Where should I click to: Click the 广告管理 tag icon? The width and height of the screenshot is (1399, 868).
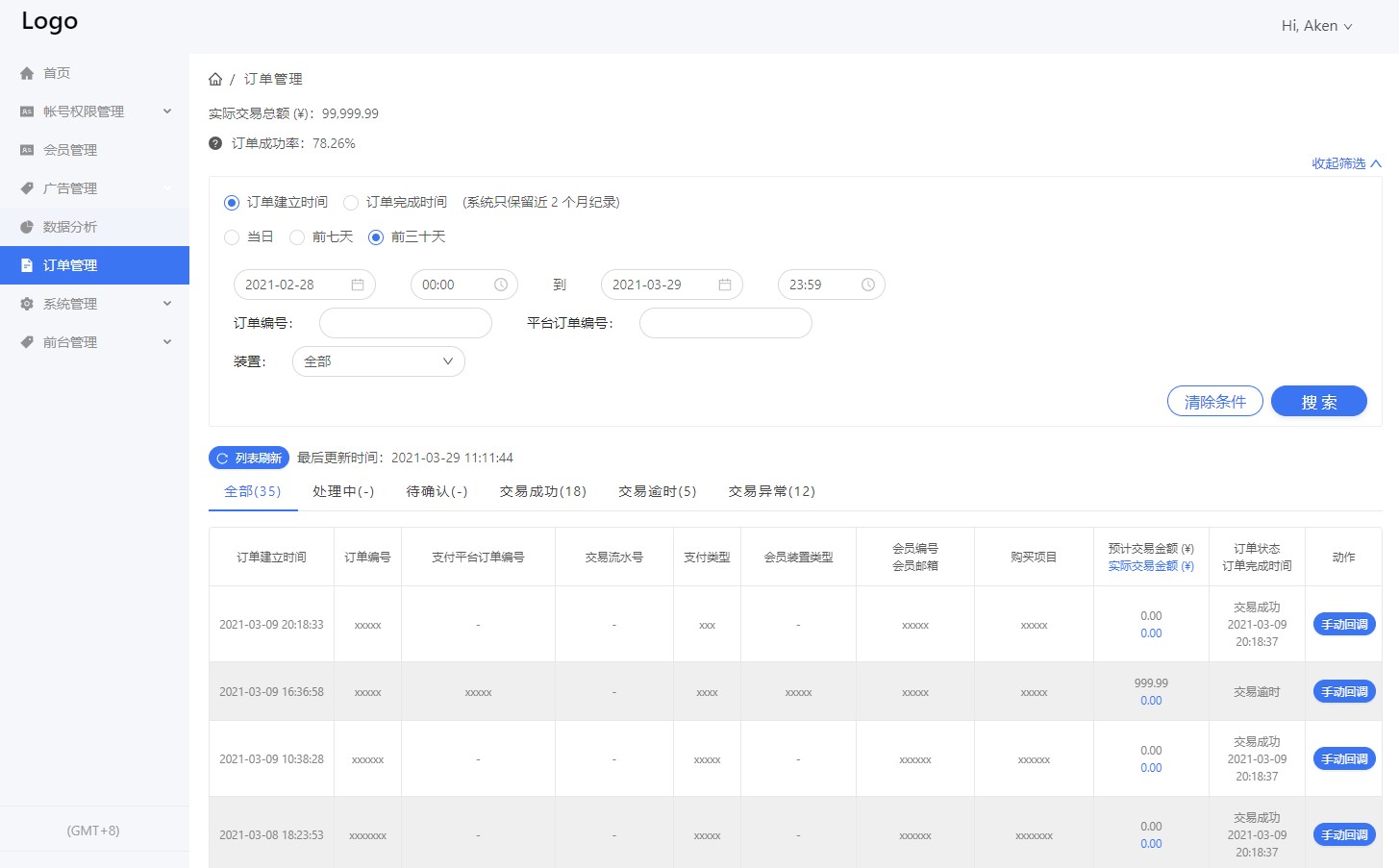[x=27, y=188]
